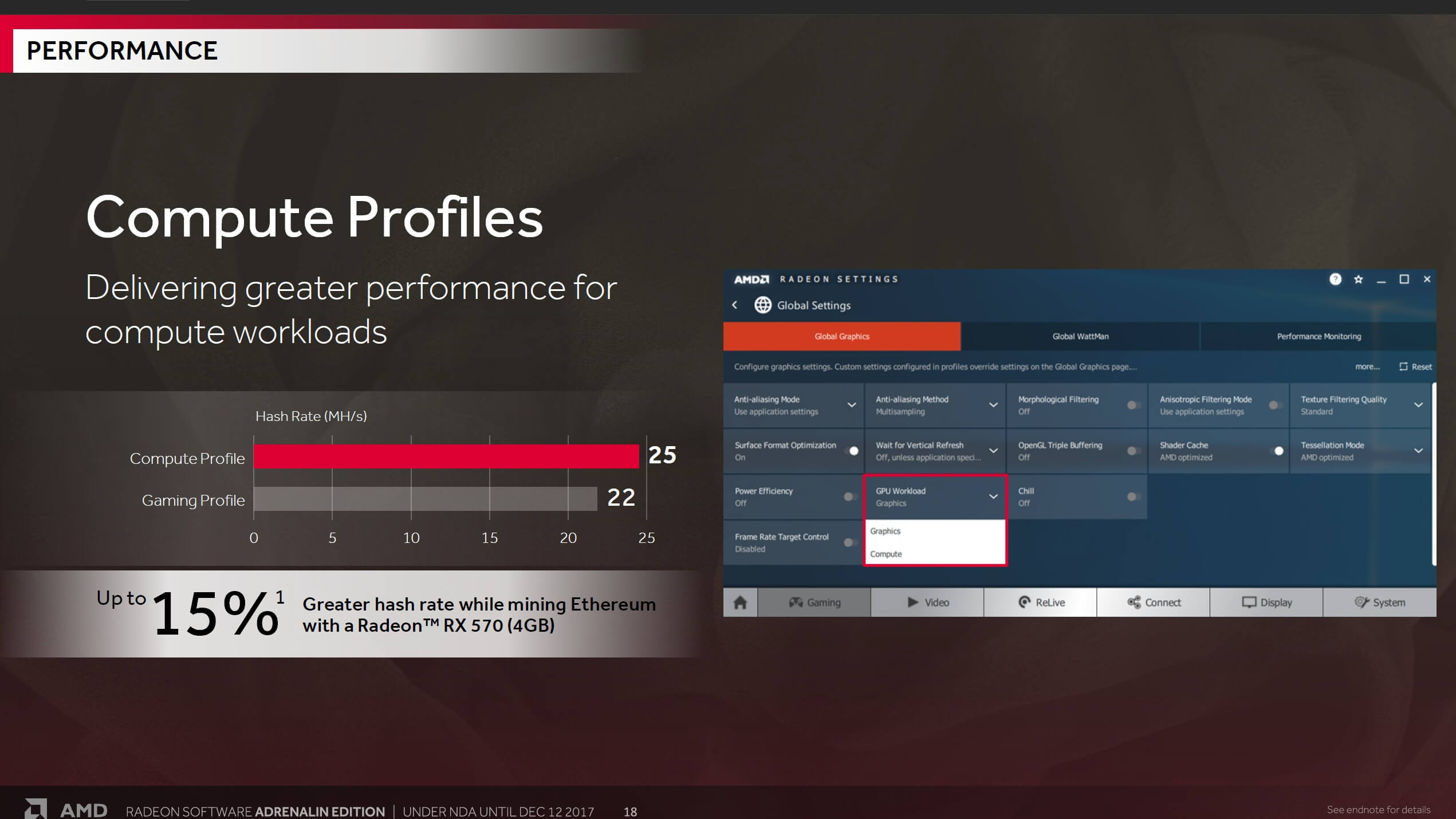This screenshot has height=819, width=1456.
Task: Click the 15% figure
Action: tap(215, 613)
